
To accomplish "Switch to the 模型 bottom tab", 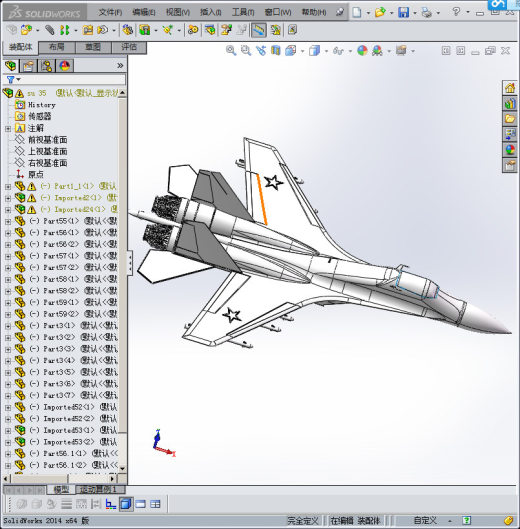I will point(61,489).
